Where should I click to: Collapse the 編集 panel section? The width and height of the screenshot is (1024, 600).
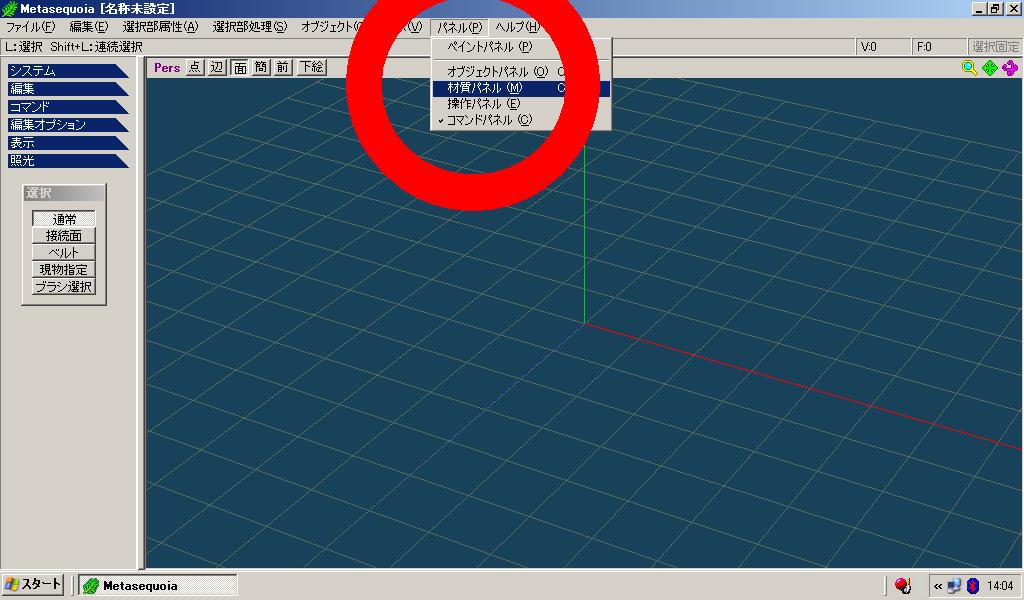click(x=68, y=88)
